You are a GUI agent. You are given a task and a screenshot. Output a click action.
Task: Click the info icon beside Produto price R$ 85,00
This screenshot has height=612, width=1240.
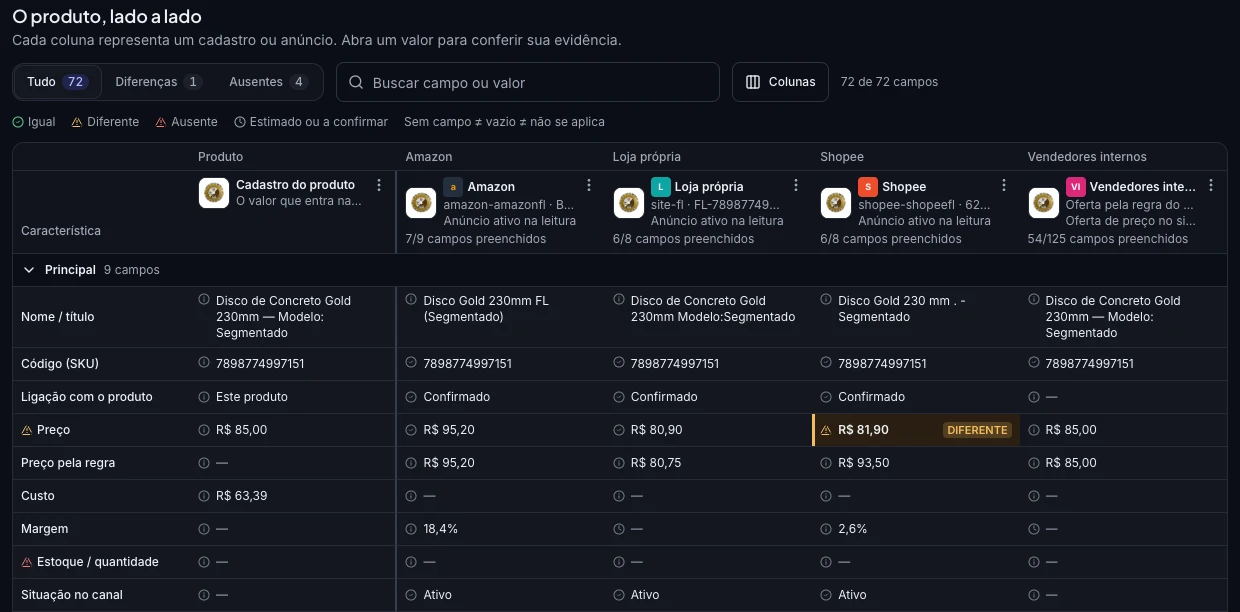(204, 430)
